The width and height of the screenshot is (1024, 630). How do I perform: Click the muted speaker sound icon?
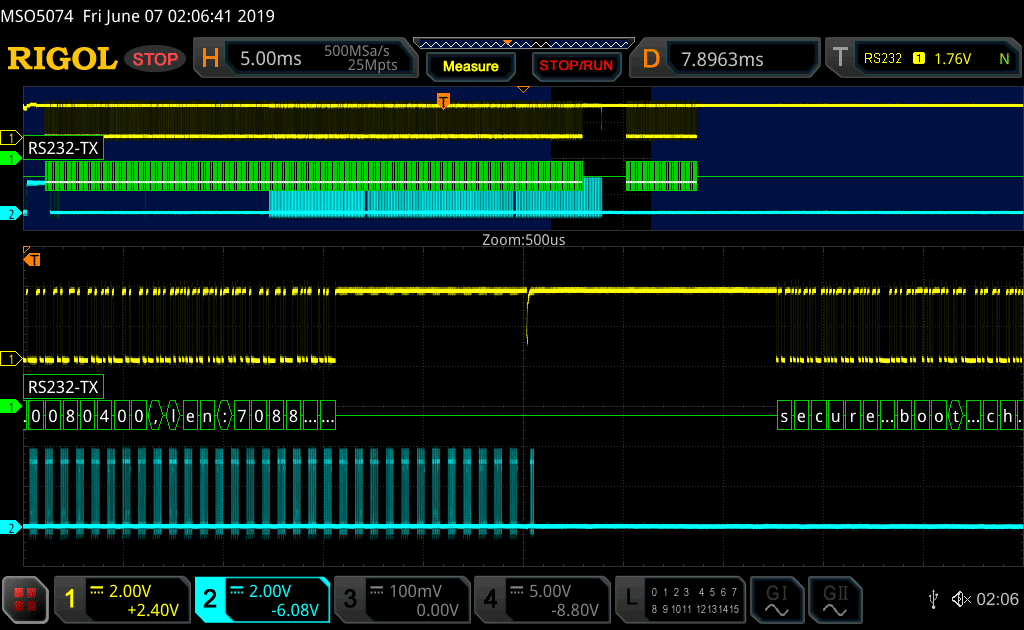961,599
